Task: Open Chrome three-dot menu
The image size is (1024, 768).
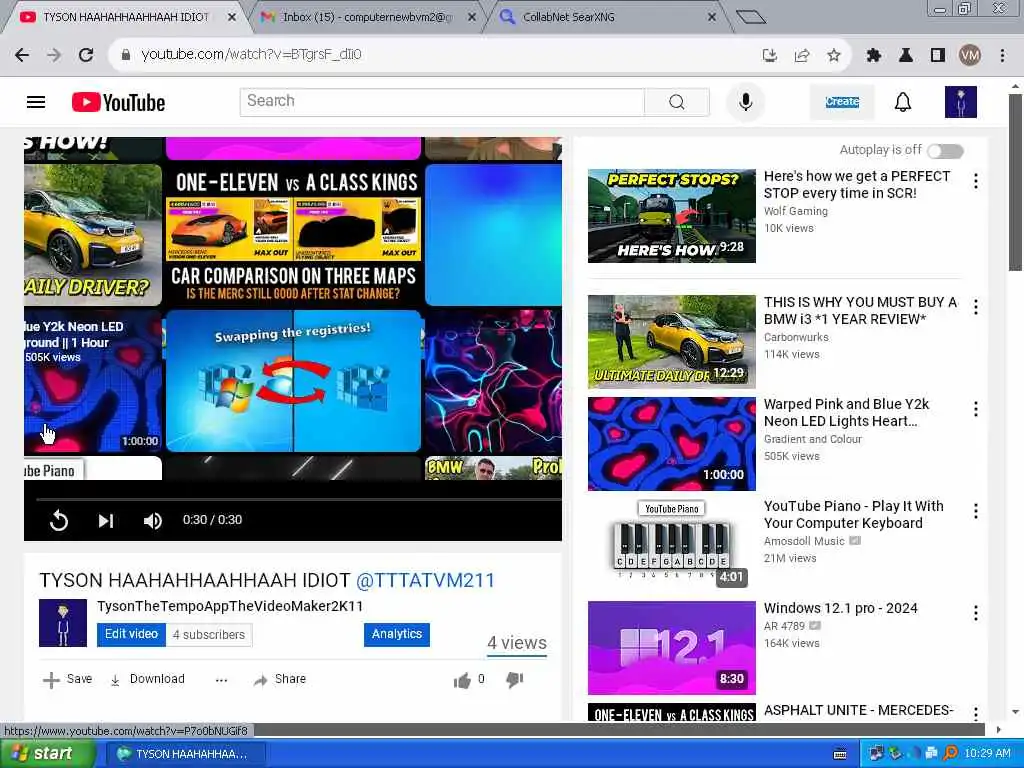Action: tap(1002, 56)
